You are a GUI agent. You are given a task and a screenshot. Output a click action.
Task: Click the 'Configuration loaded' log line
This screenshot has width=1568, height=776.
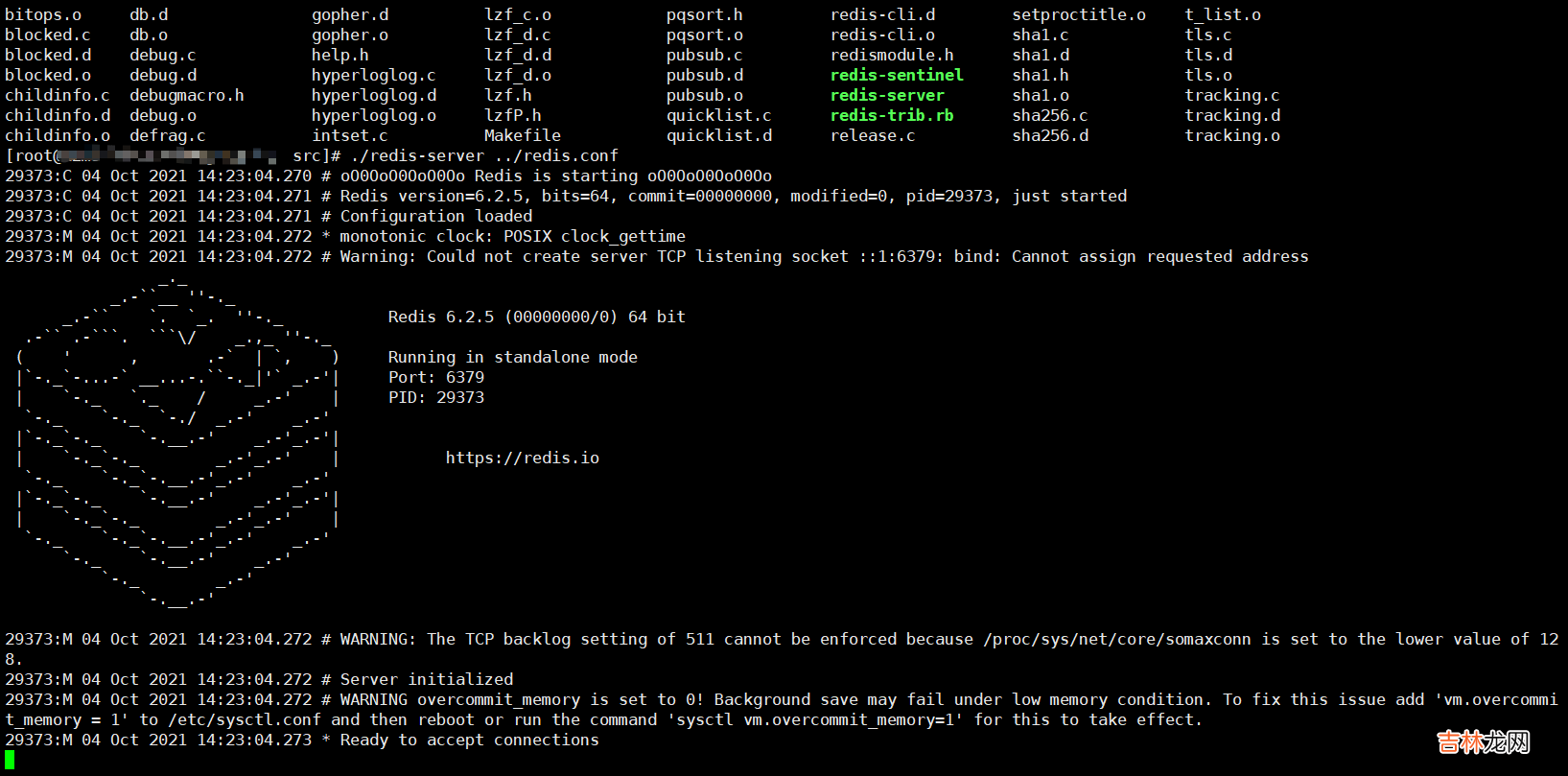click(x=269, y=216)
